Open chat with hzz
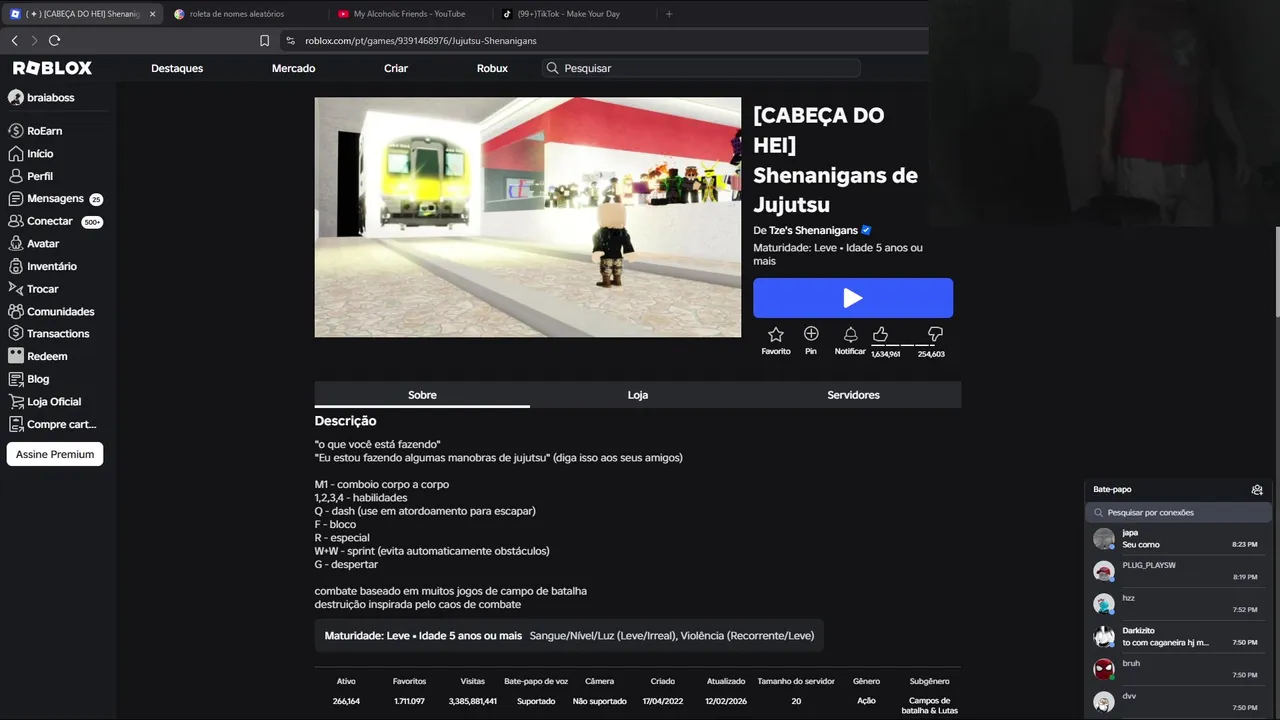This screenshot has height=720, width=1280. pyautogui.click(x=1179, y=604)
